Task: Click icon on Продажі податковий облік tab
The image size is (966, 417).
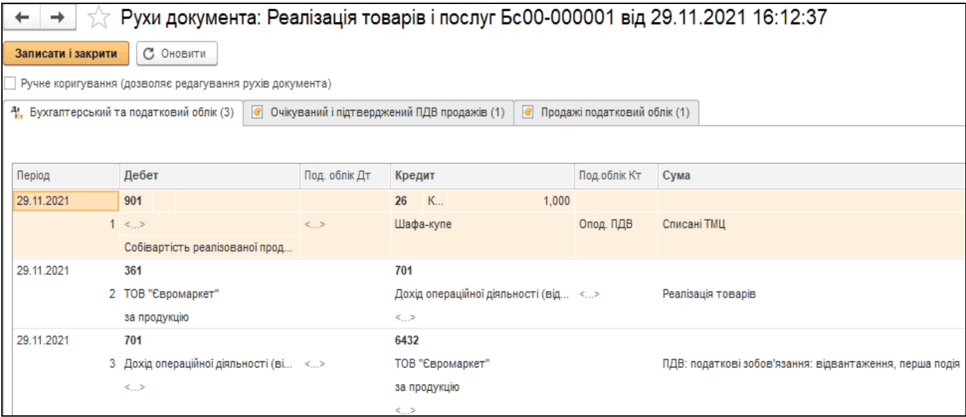Action: tap(528, 113)
